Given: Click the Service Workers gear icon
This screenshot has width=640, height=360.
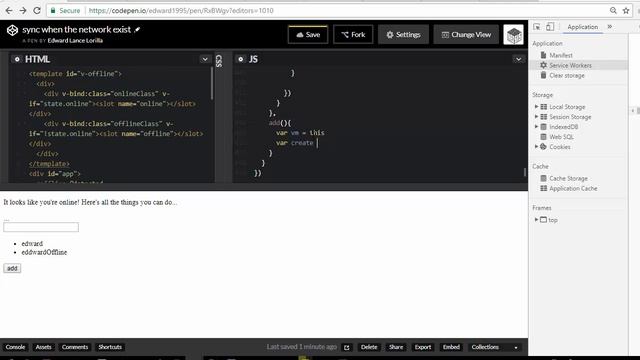Looking at the screenshot, I should tap(543, 65).
